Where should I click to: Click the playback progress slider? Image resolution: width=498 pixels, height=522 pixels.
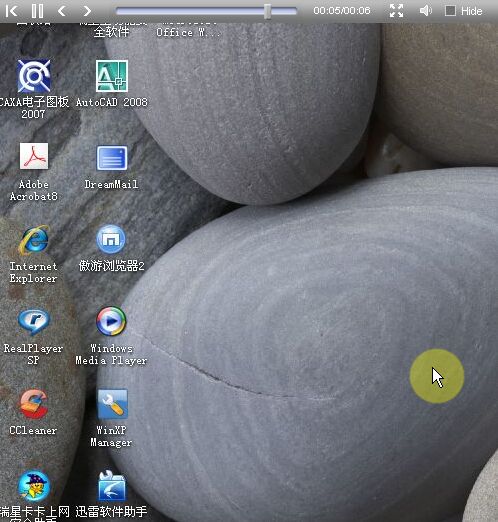click(x=206, y=11)
